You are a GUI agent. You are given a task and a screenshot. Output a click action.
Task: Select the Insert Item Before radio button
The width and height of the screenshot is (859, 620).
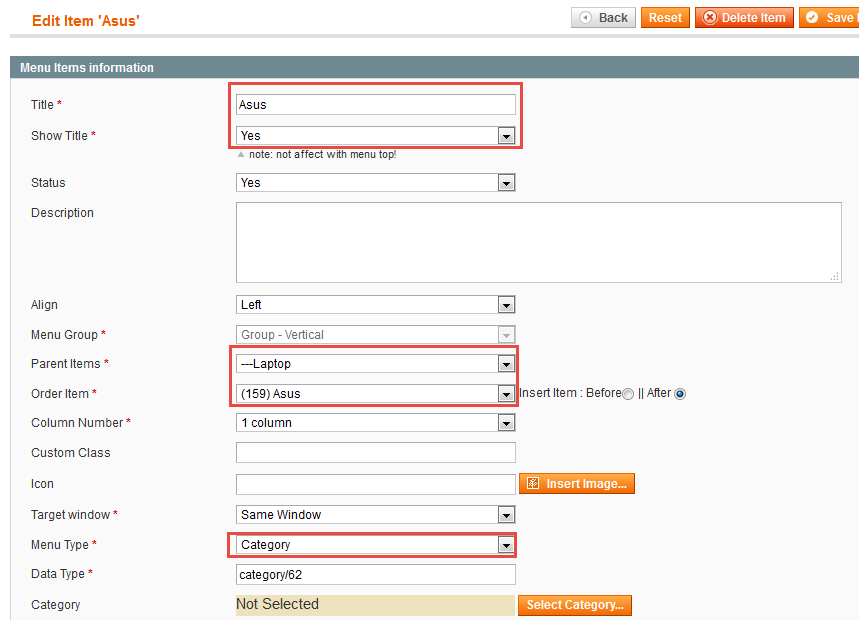(x=628, y=394)
